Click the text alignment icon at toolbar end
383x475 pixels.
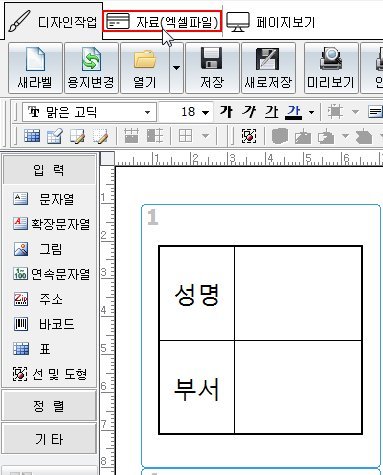click(375, 112)
